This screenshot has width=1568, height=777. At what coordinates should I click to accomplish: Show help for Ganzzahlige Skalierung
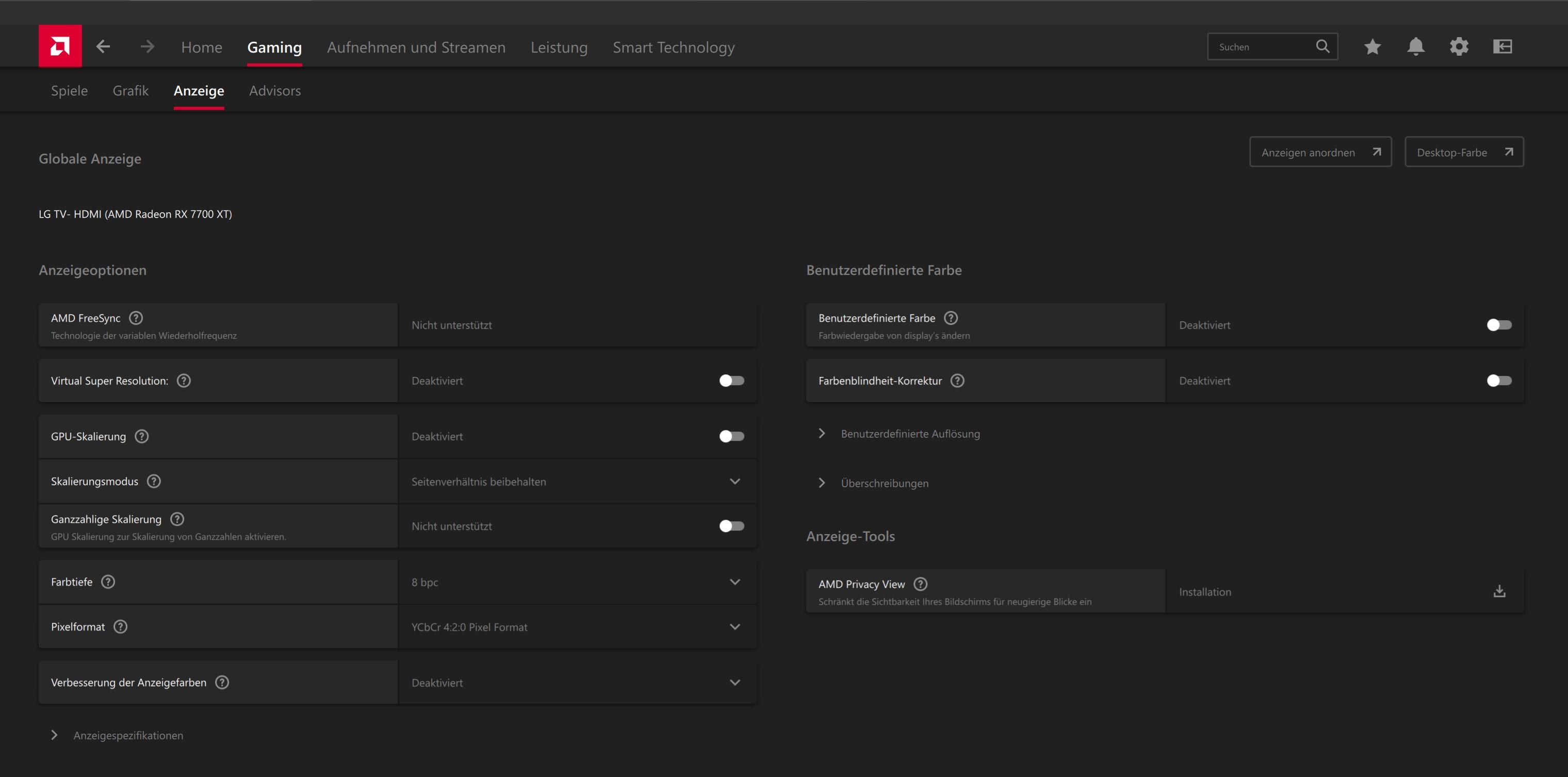(177, 519)
